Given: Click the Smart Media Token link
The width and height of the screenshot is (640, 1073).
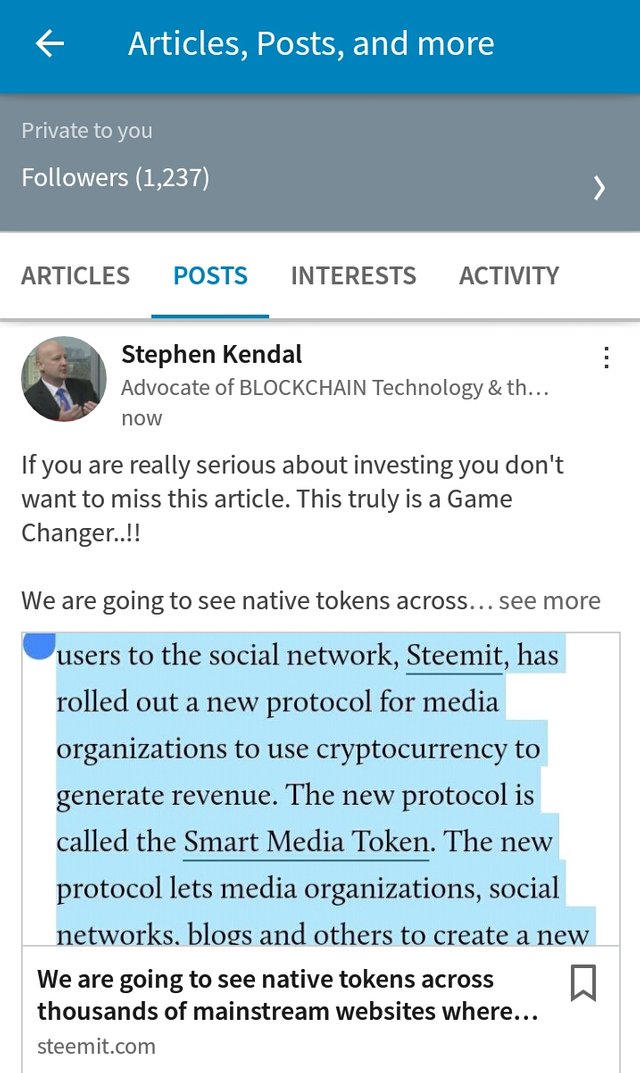Looking at the screenshot, I should [x=306, y=841].
